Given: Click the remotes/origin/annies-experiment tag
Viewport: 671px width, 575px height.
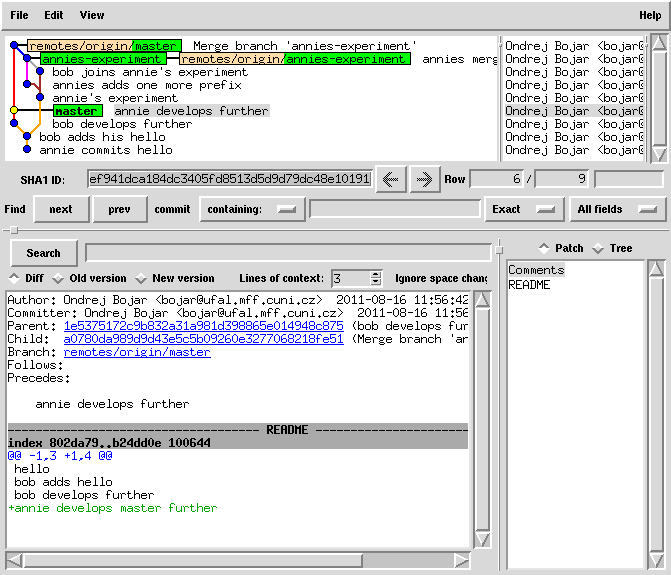Looking at the screenshot, I should pos(294,59).
